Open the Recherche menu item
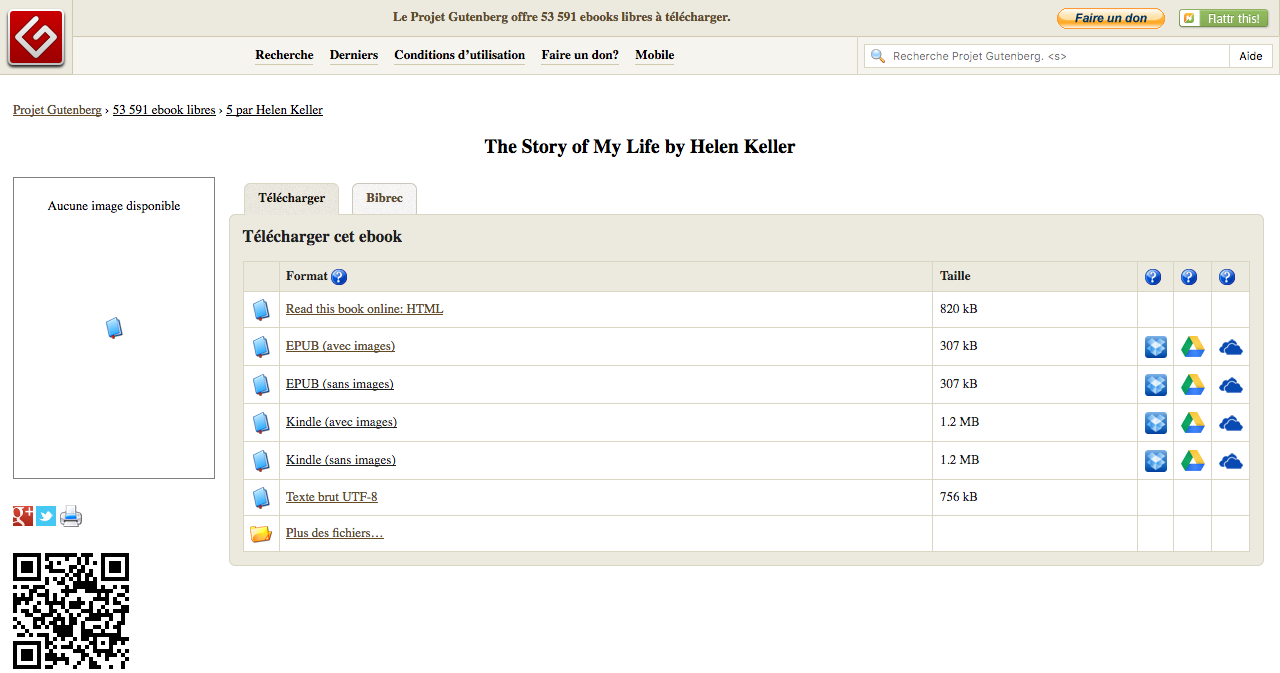Image resolution: width=1280 pixels, height=673 pixels. click(284, 55)
